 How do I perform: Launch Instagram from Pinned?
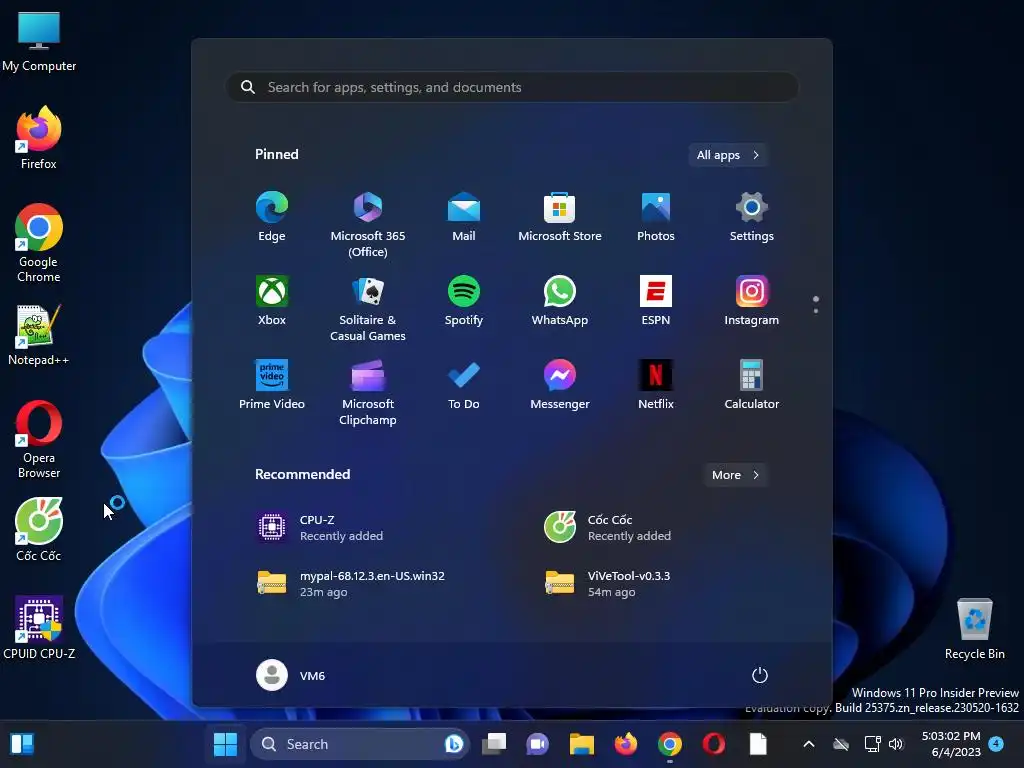(752, 300)
